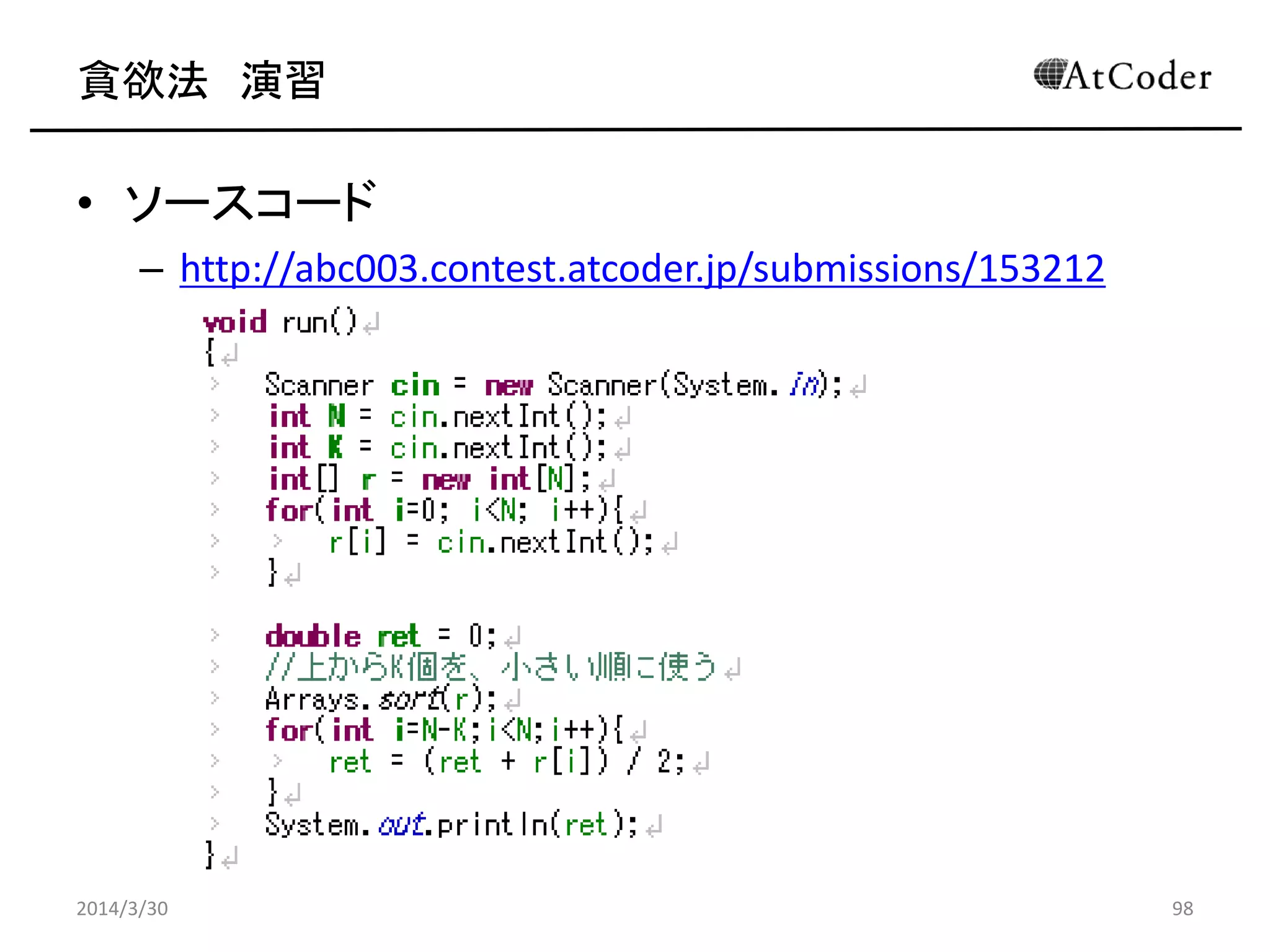Click the slide title 貪欲法 演習
The width and height of the screenshot is (1270, 952).
point(202,80)
